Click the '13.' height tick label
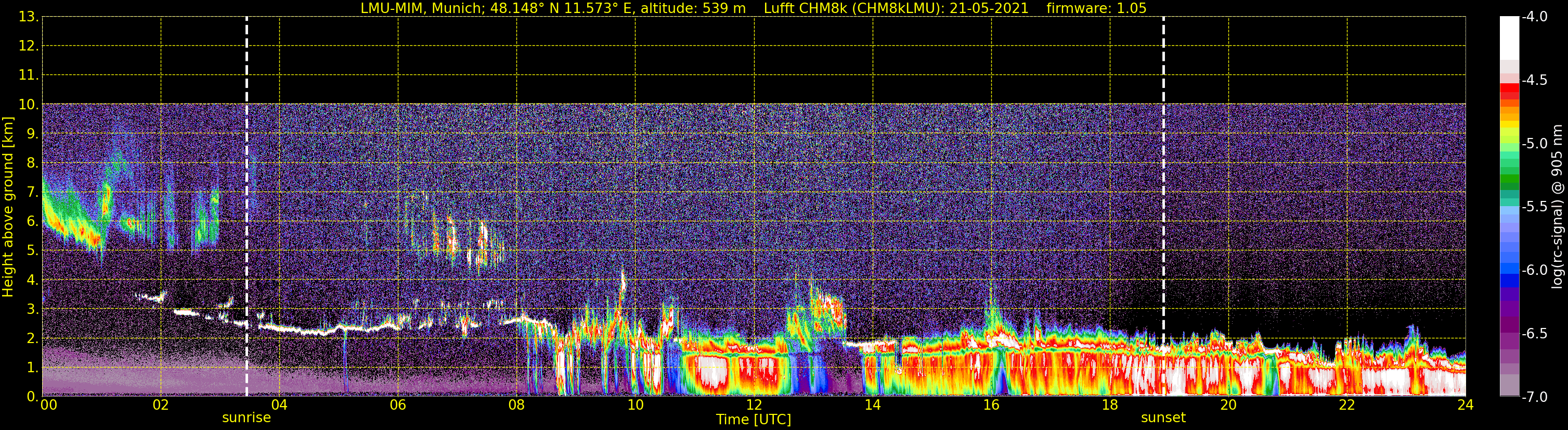 [x=29, y=17]
